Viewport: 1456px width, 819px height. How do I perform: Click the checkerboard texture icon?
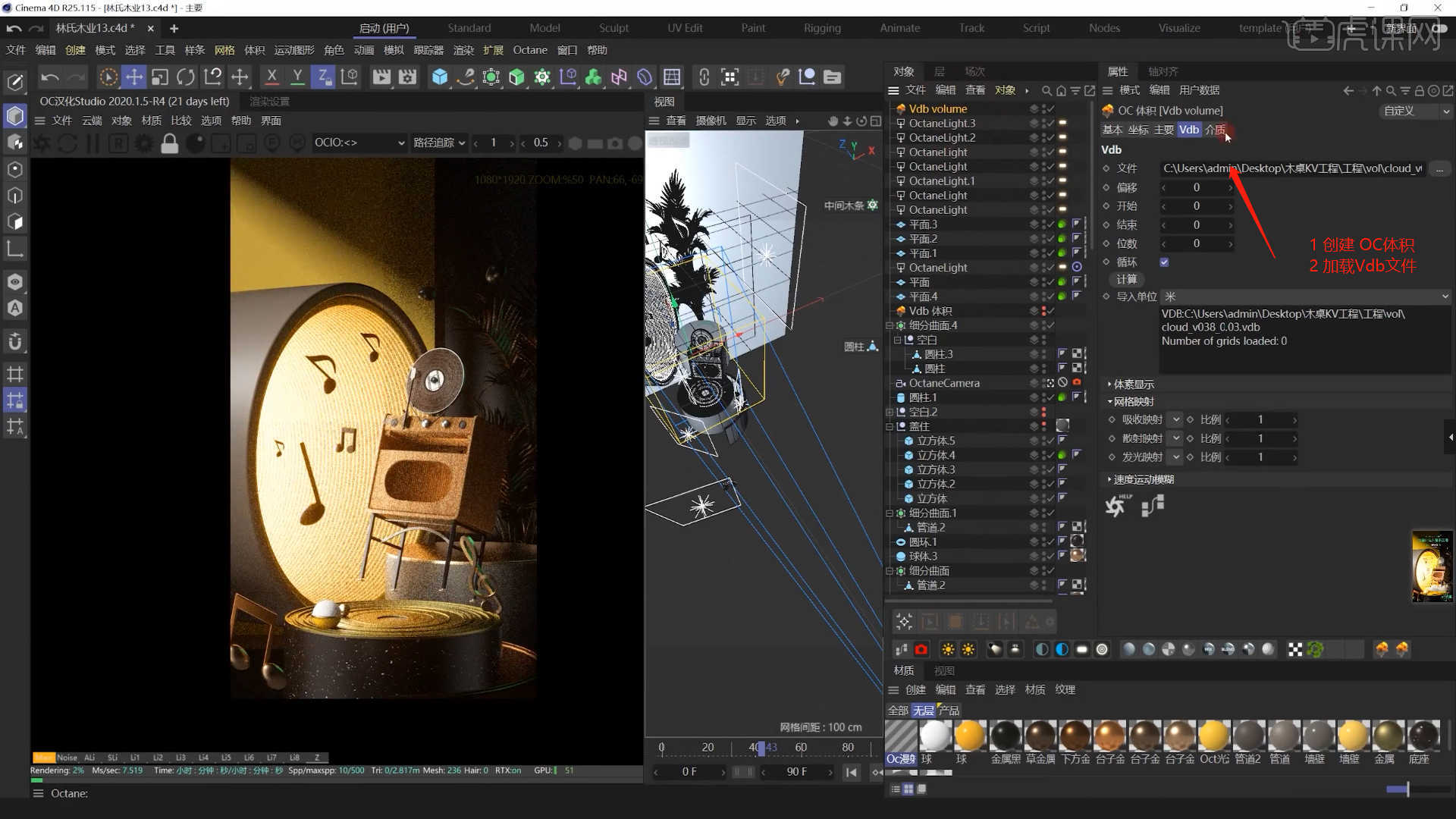click(1295, 649)
